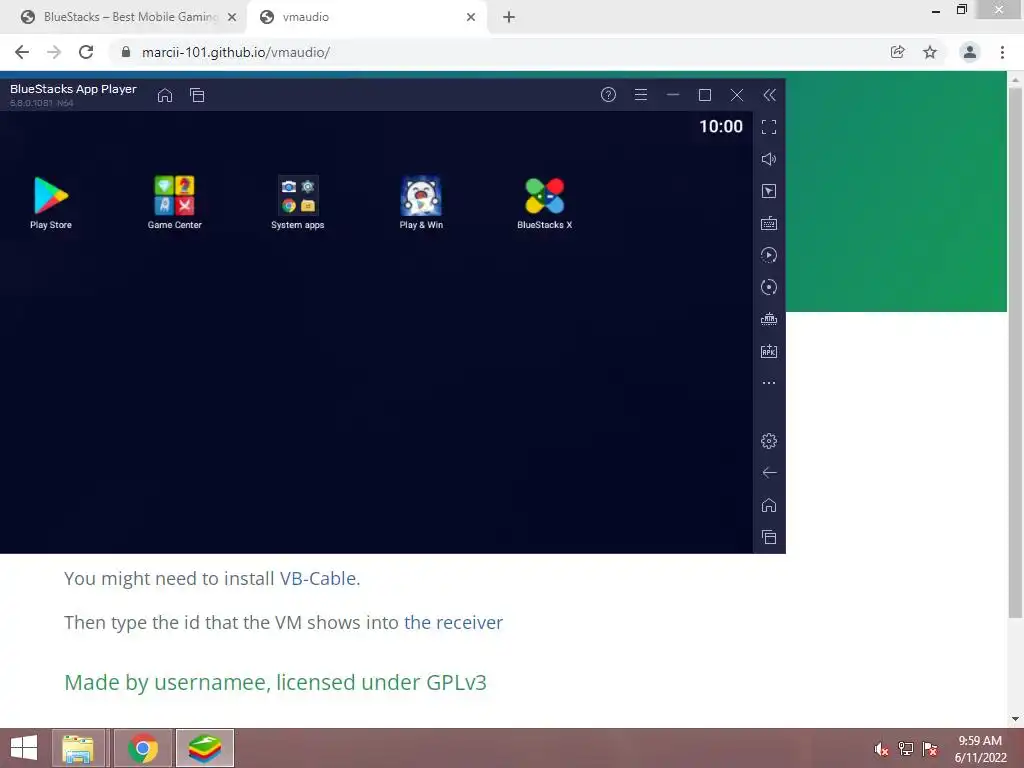1024x768 pixels.
Task: Click the Android home button in sidebar
Action: pos(769,505)
